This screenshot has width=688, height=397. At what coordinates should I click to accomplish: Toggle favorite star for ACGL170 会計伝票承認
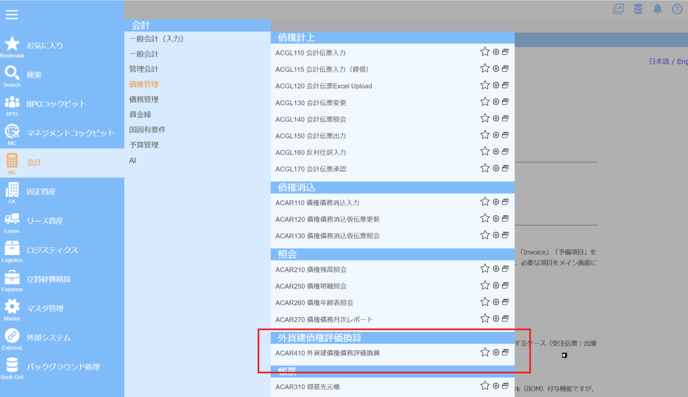[x=485, y=168]
